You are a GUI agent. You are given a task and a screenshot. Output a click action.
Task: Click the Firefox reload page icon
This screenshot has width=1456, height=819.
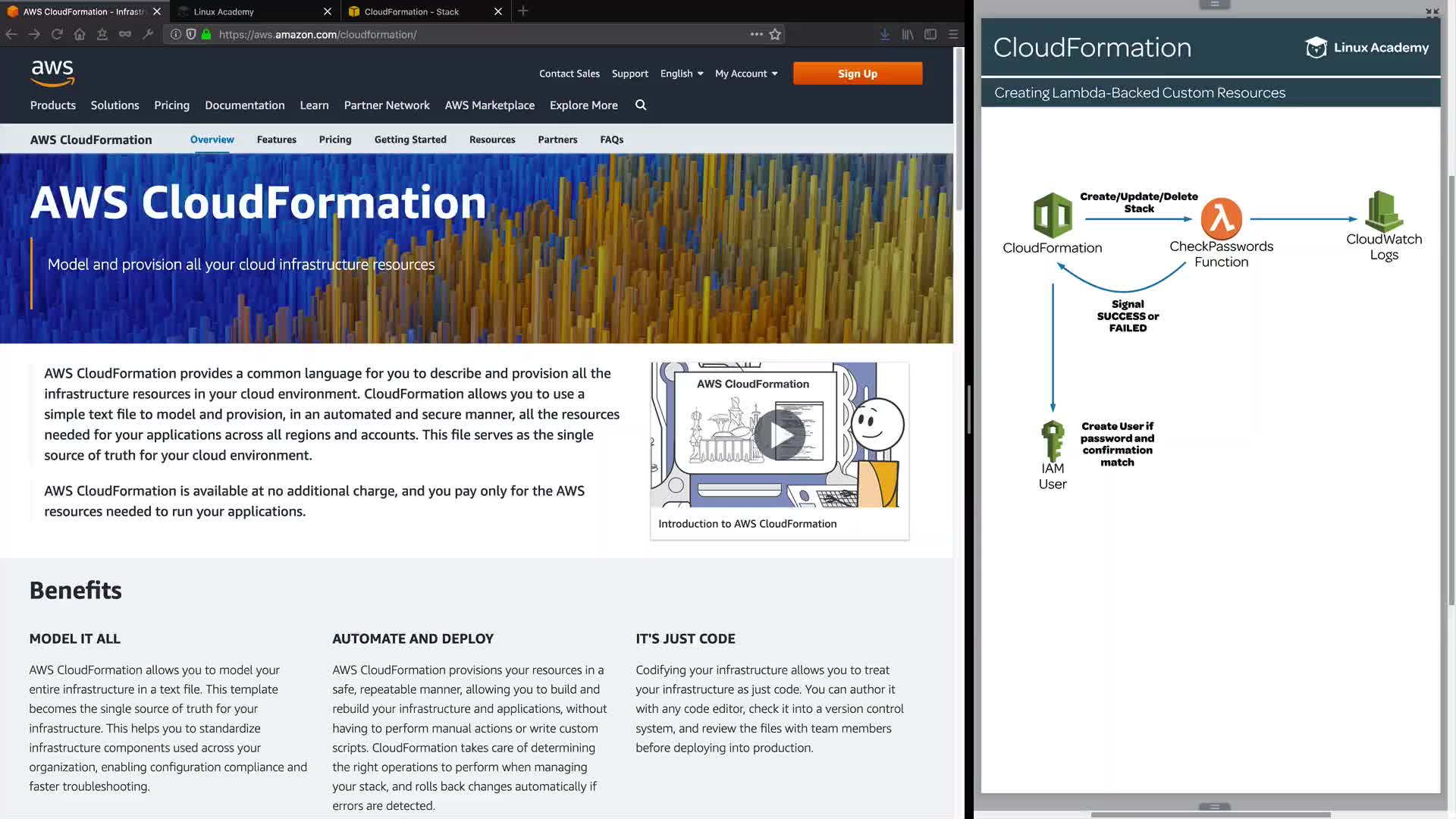coord(57,34)
